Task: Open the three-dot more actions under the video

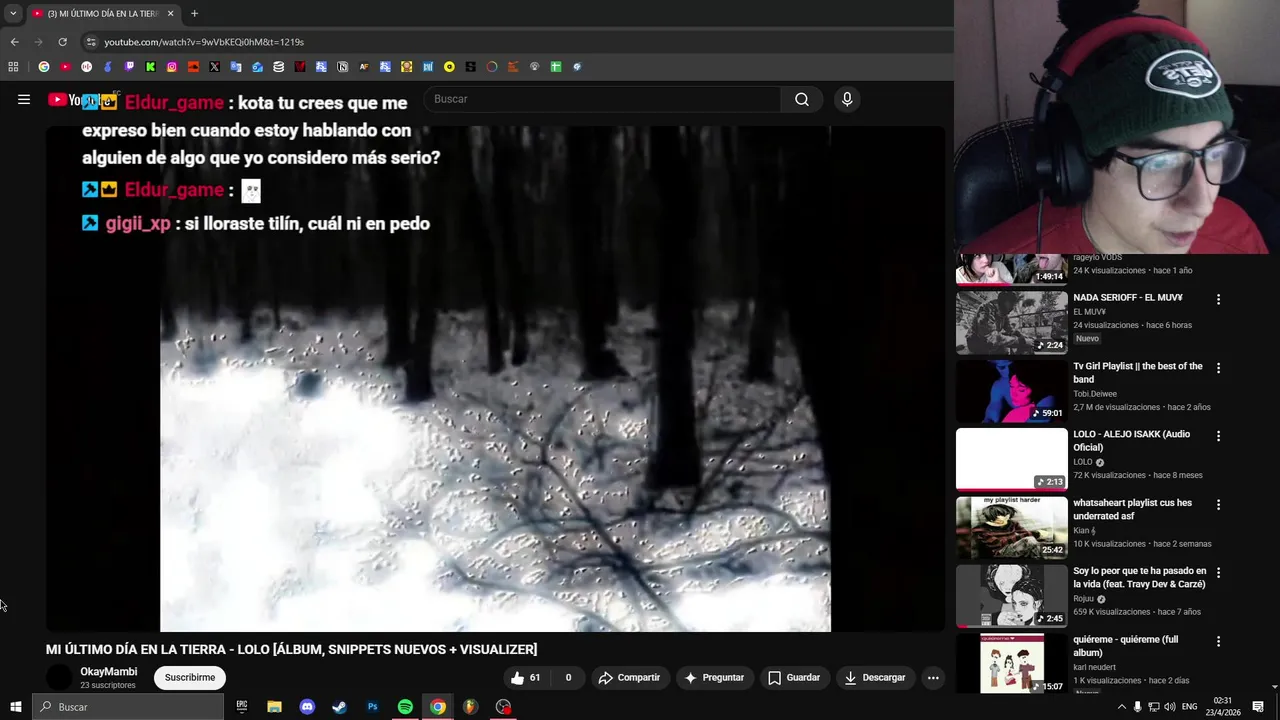Action: [x=933, y=677]
